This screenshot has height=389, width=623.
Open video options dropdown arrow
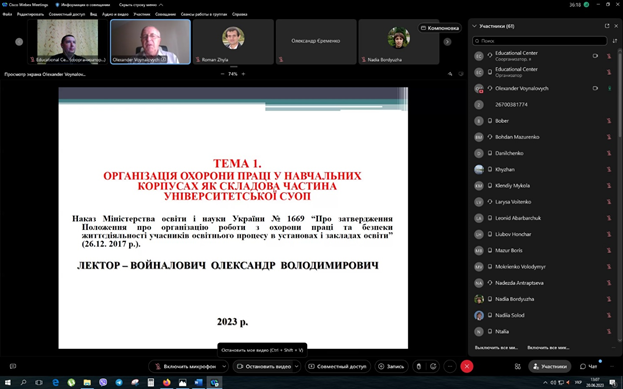point(297,366)
